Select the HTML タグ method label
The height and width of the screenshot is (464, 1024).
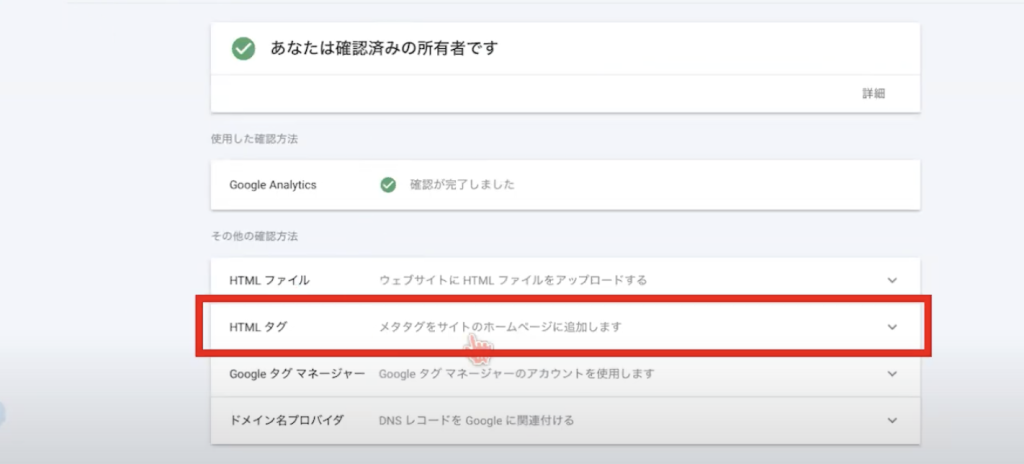click(x=259, y=327)
